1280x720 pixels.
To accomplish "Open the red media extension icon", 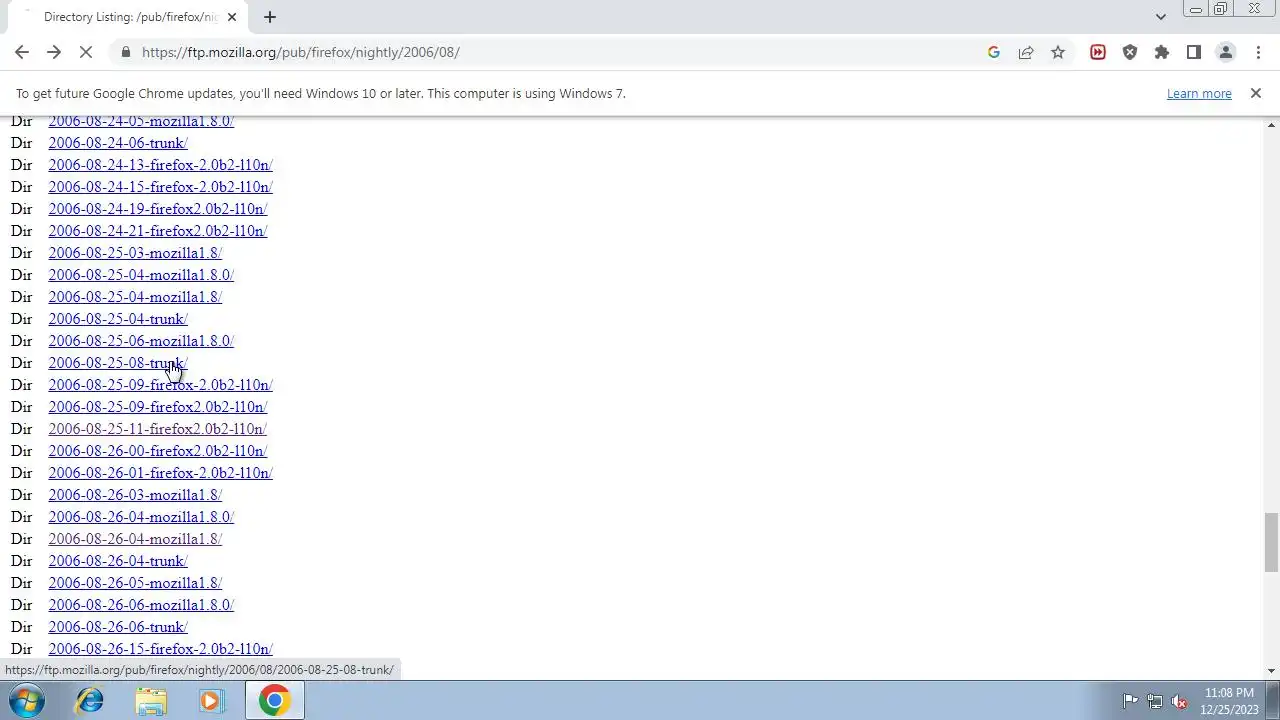I will pos(1098,52).
